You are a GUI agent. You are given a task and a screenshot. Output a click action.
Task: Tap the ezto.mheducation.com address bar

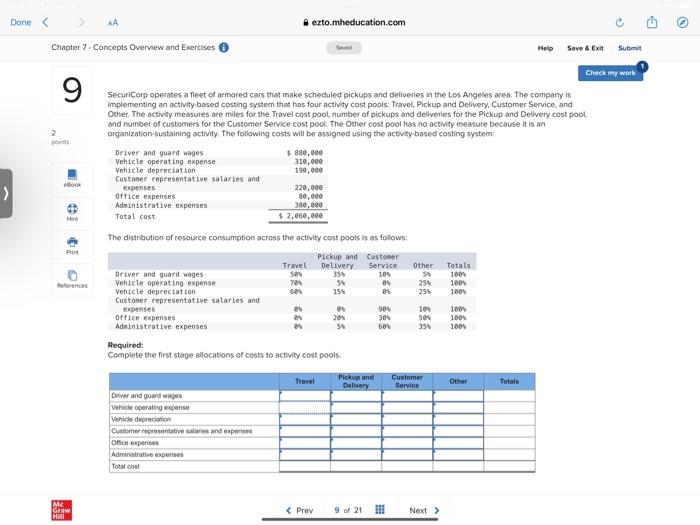pos(354,22)
